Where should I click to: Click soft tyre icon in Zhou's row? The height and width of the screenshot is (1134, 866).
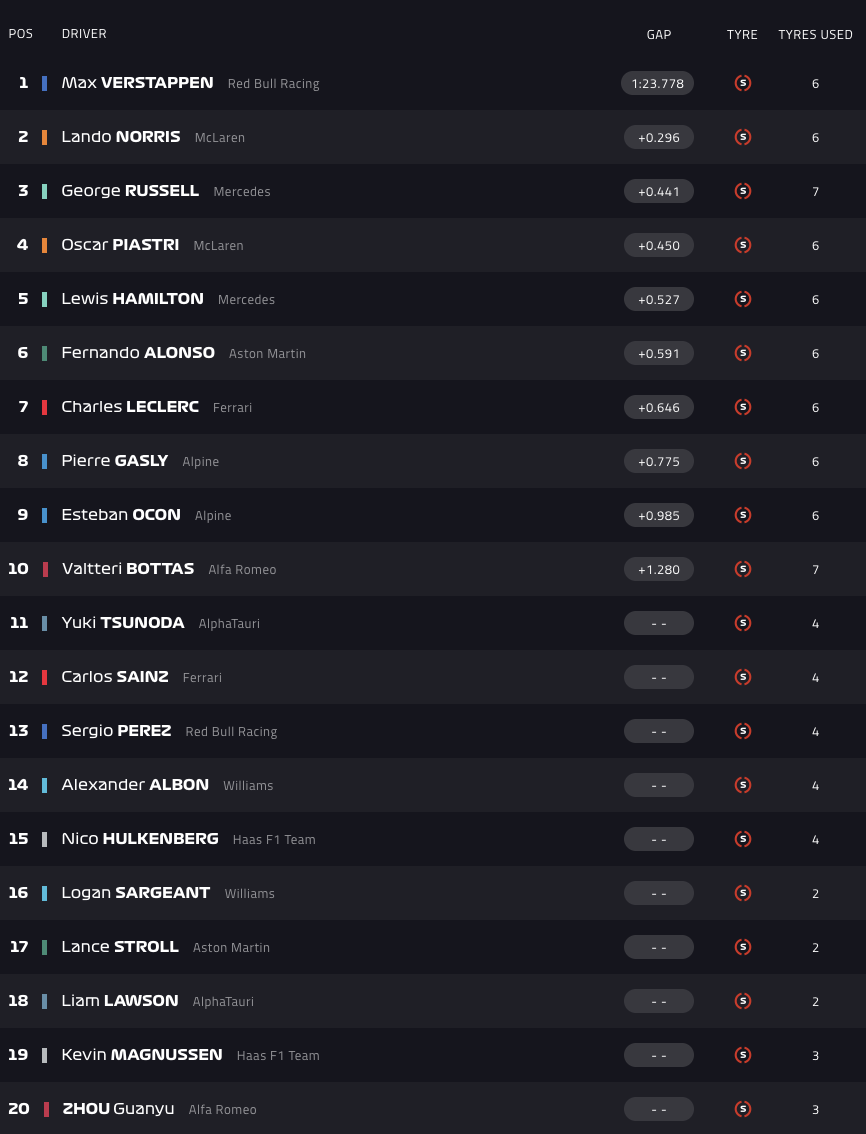coord(742,1109)
